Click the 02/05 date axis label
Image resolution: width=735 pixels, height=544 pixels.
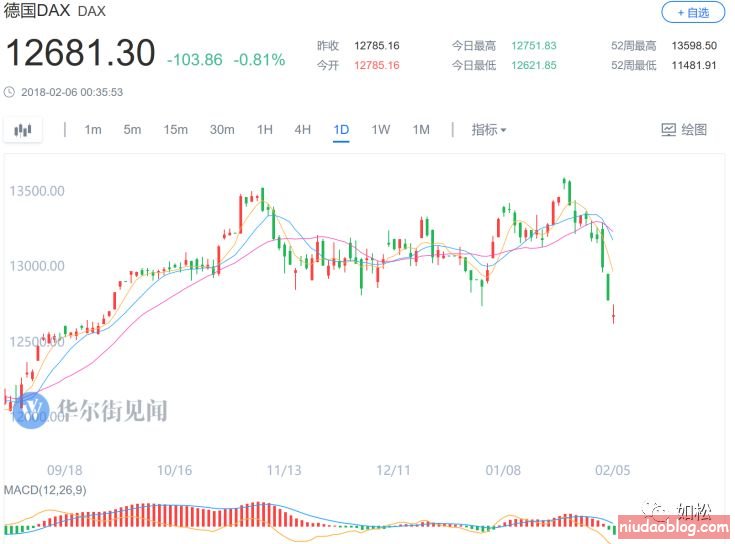613,470
